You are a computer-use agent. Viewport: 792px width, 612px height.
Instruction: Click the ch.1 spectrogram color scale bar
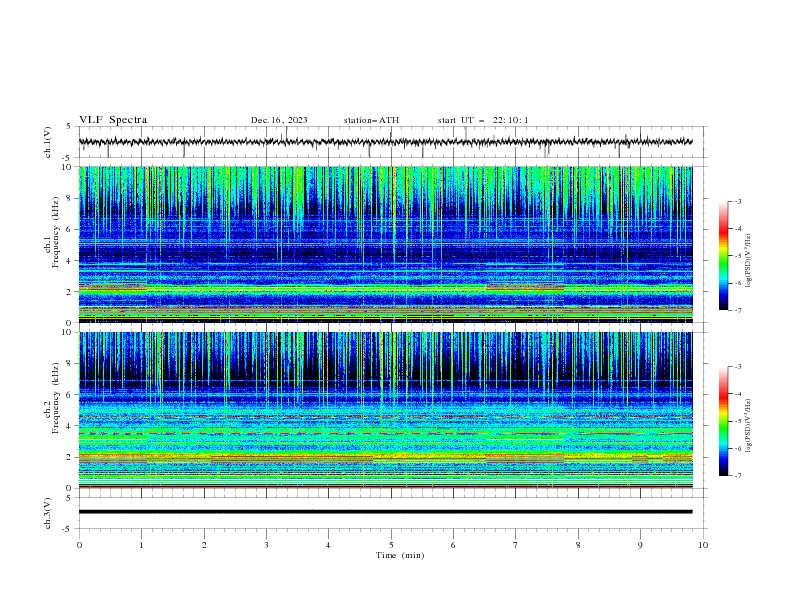[x=723, y=256]
